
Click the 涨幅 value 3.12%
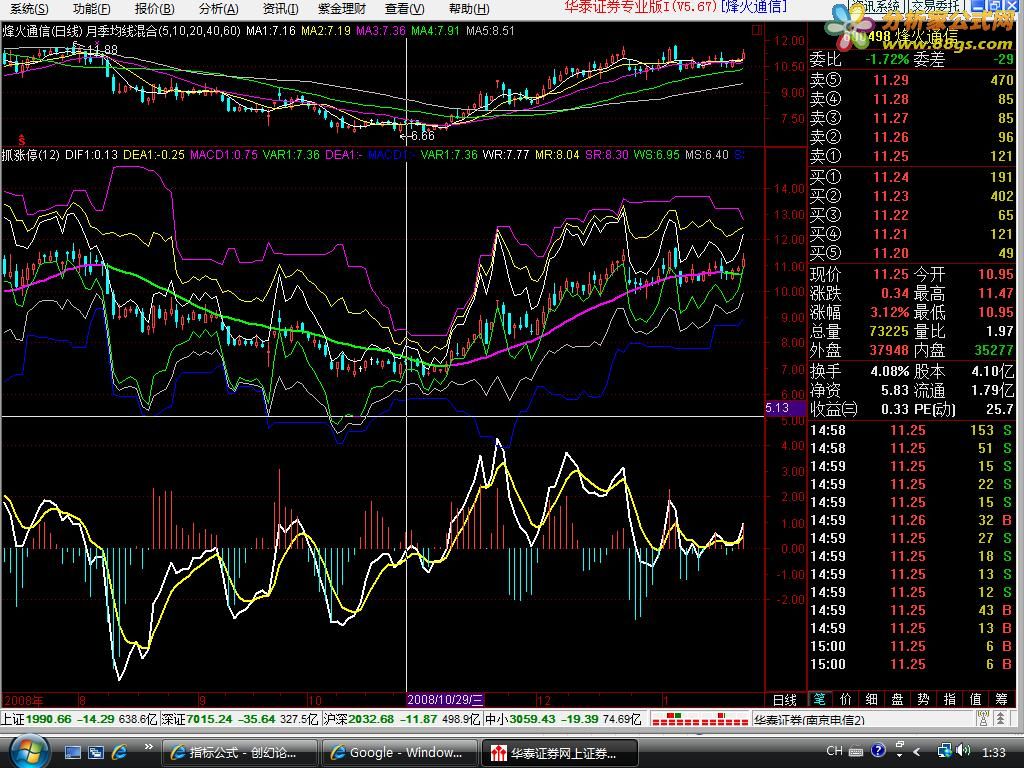889,312
